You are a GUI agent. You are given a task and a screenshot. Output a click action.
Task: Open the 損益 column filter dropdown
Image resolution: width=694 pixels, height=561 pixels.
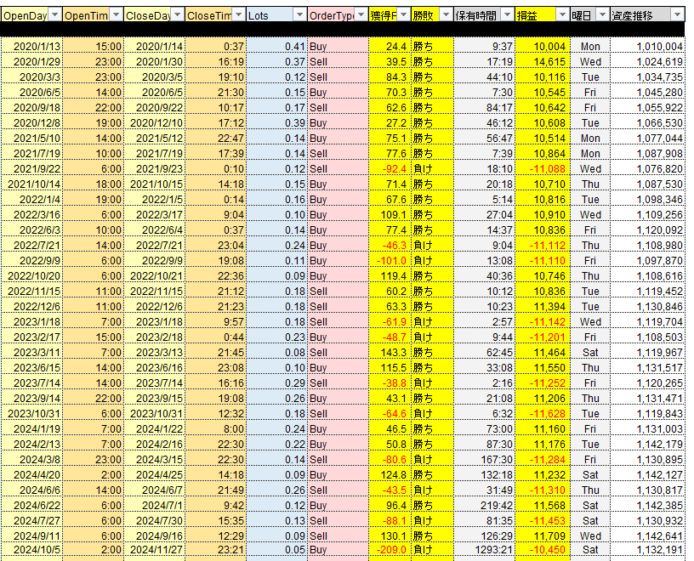[562, 17]
